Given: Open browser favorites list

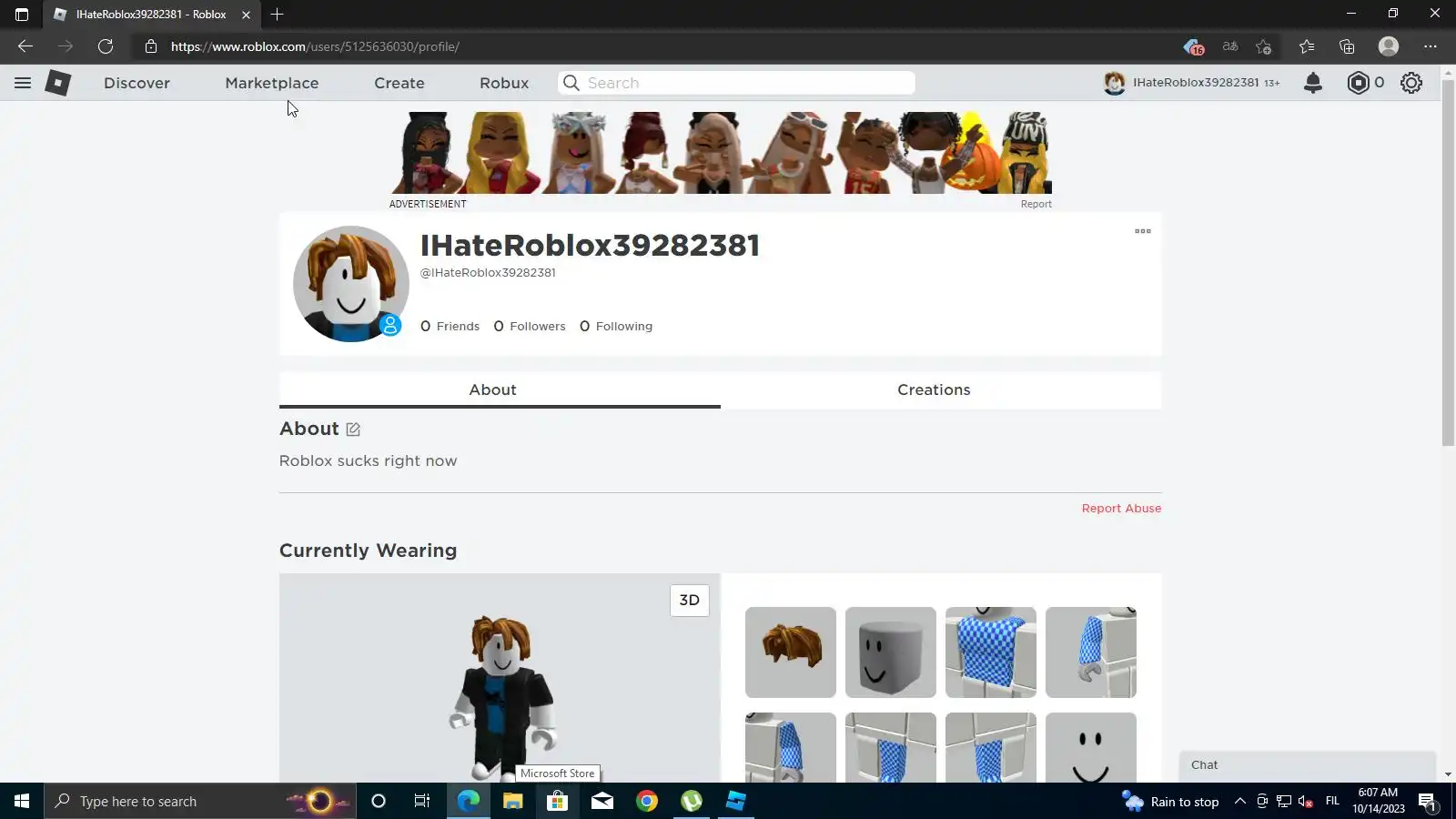Looking at the screenshot, I should click(1307, 46).
